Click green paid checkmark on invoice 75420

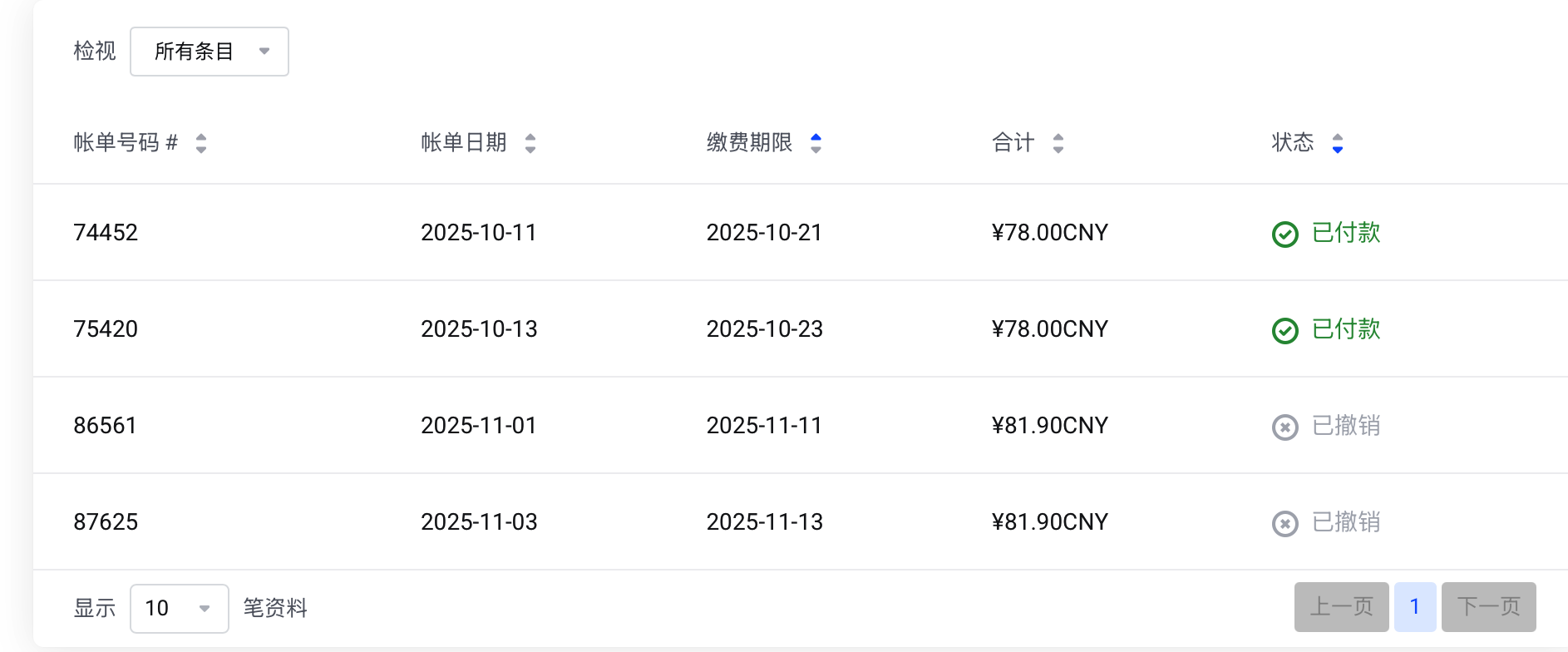(x=1284, y=331)
